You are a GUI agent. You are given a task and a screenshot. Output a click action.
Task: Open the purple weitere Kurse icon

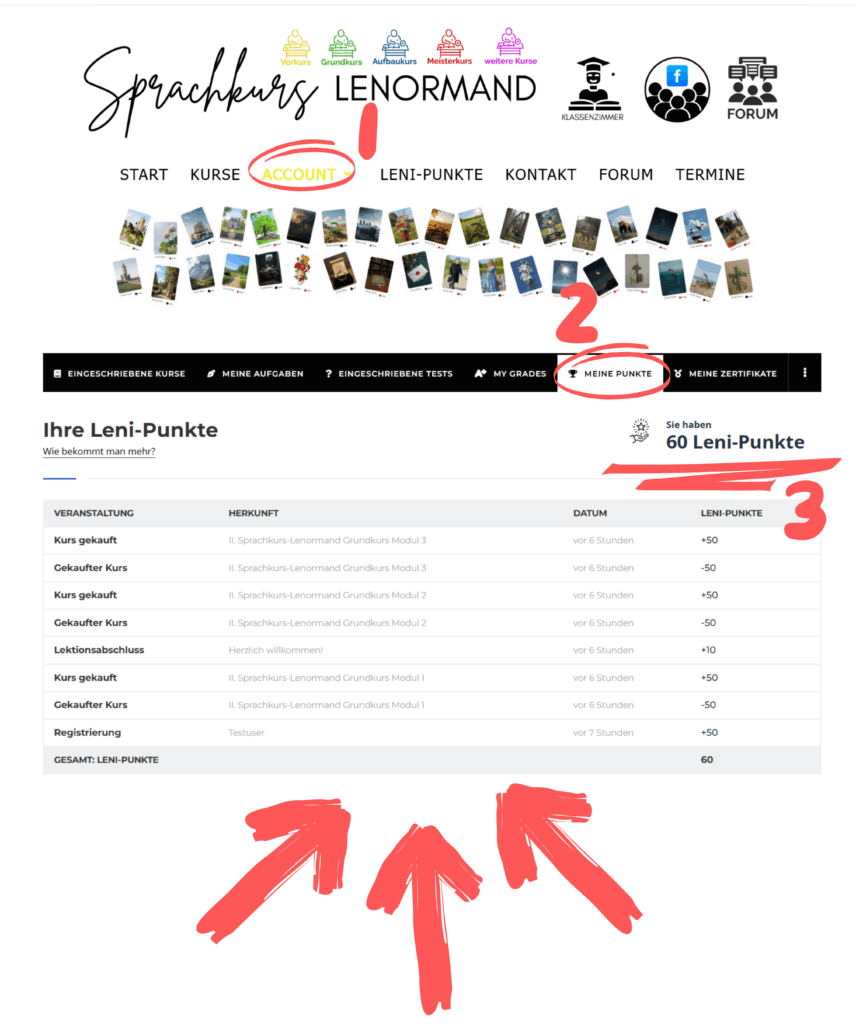click(x=510, y=47)
